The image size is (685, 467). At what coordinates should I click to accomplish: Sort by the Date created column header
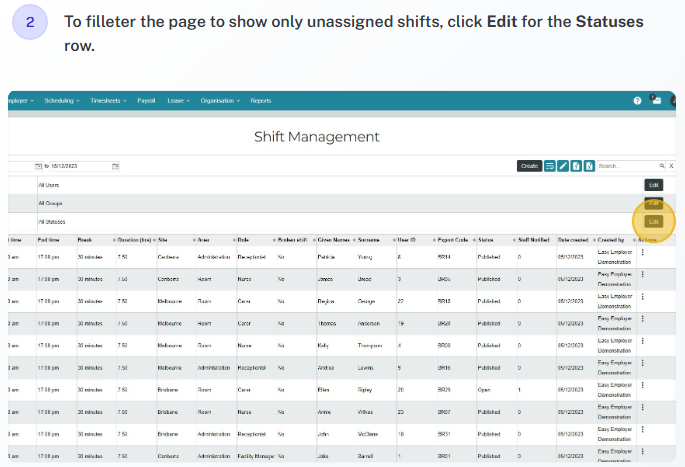pyautogui.click(x=573, y=240)
